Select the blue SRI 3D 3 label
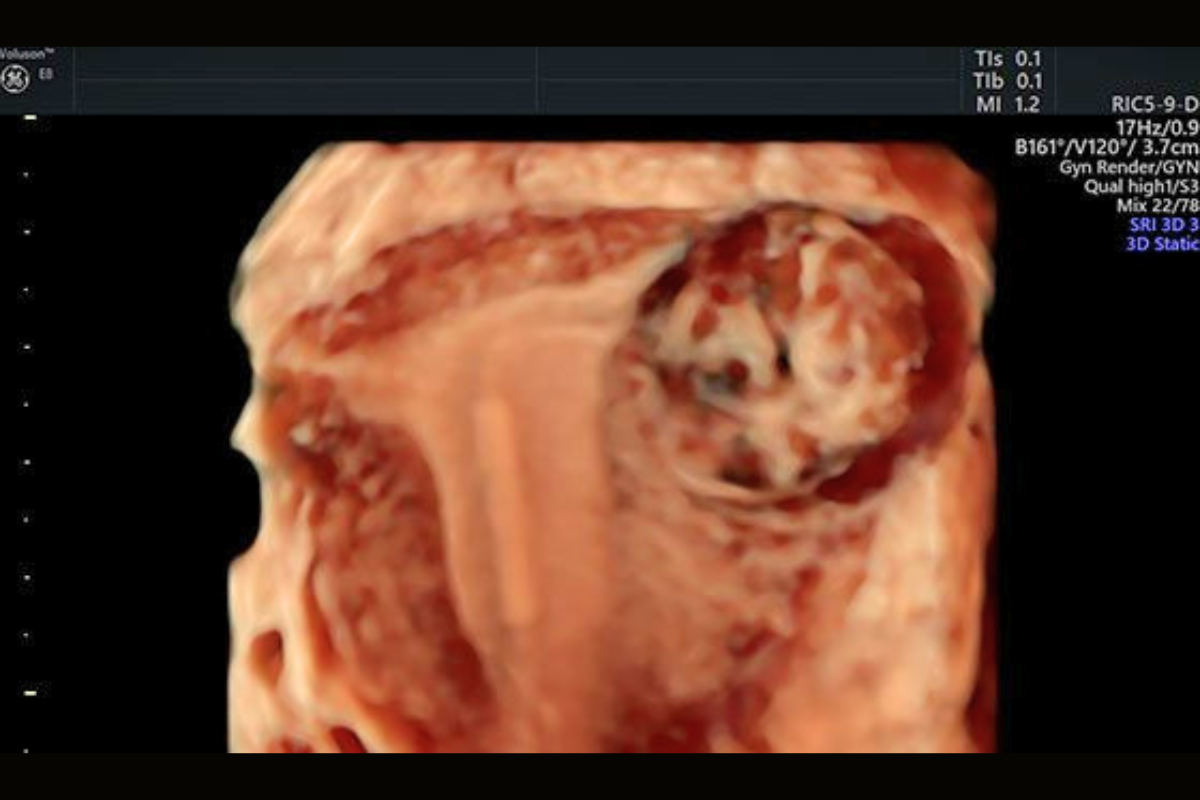The image size is (1200, 800). (1164, 225)
